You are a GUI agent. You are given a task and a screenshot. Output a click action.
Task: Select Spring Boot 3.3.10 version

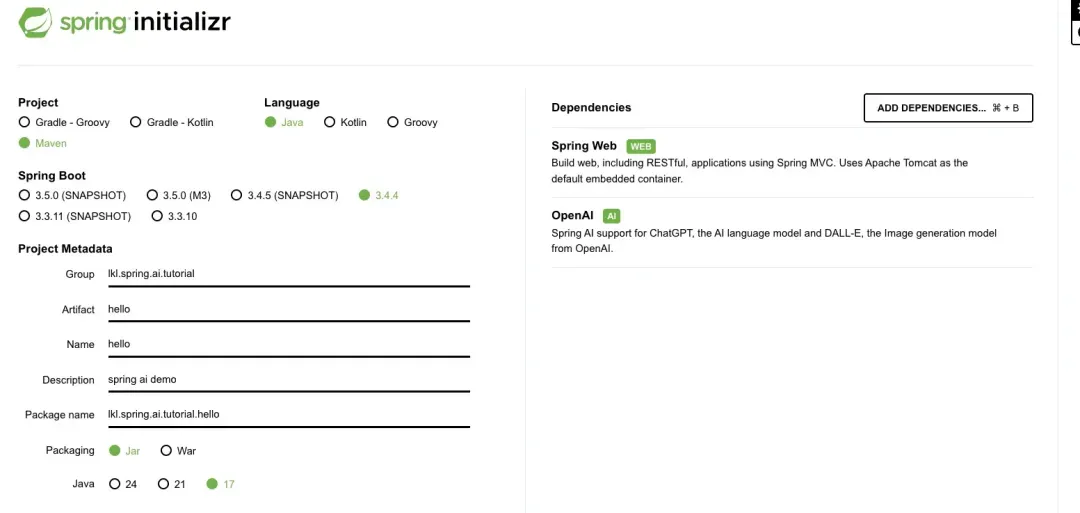click(x=174, y=216)
